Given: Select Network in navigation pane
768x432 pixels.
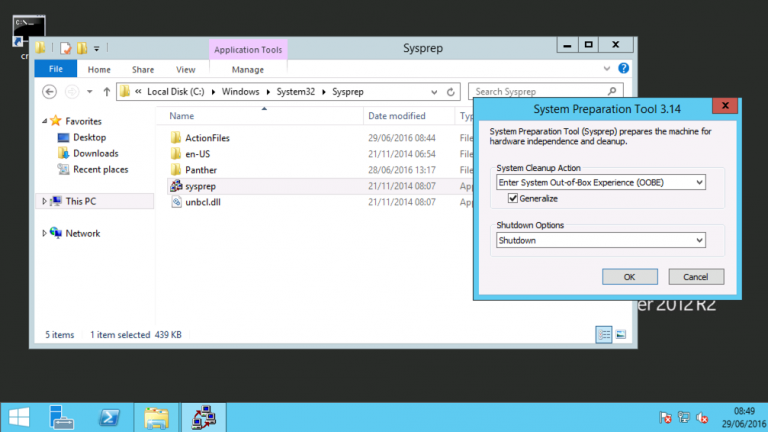Looking at the screenshot, I should (82, 233).
